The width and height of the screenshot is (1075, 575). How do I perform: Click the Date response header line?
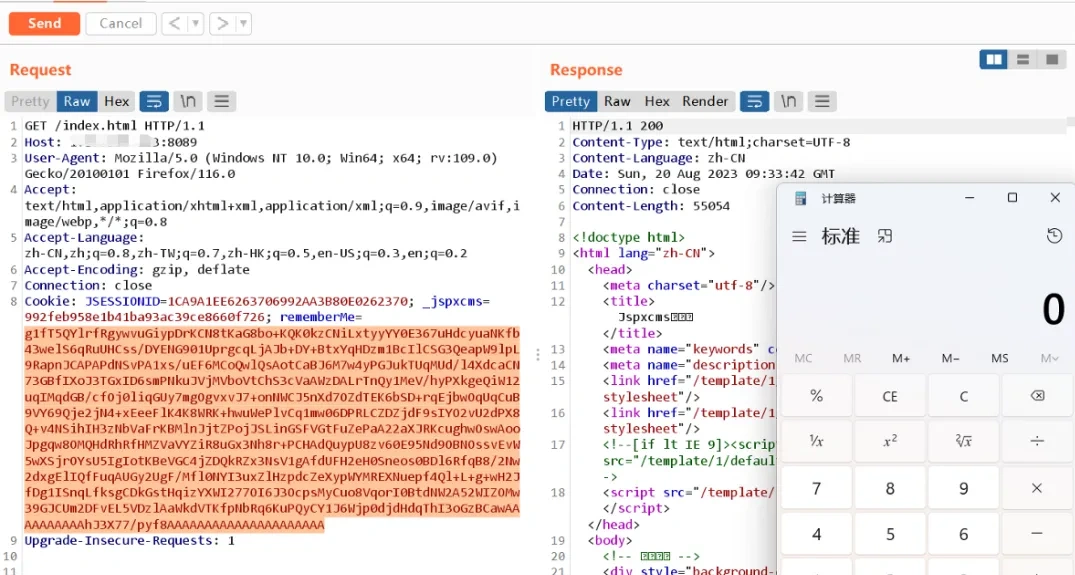tap(703, 173)
